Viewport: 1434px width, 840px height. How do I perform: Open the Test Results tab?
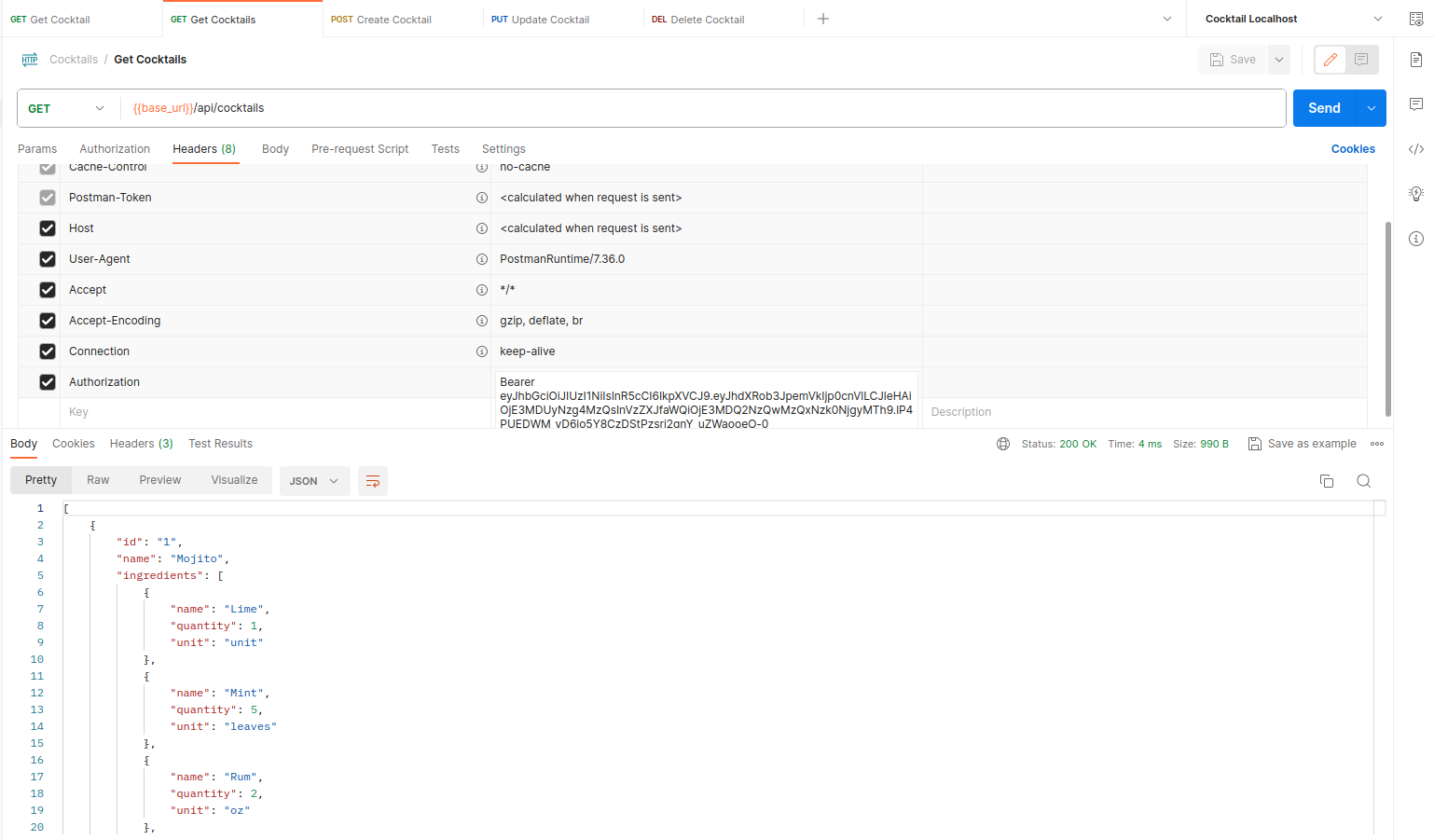pos(220,444)
